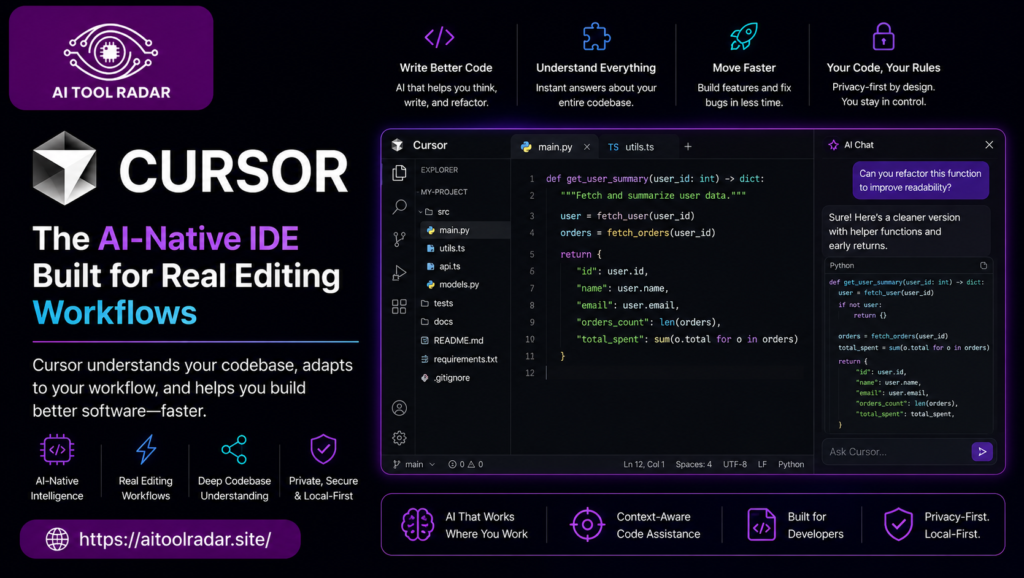Click the EXPLORER panel heading
The image size is (1024, 578).
(440, 170)
